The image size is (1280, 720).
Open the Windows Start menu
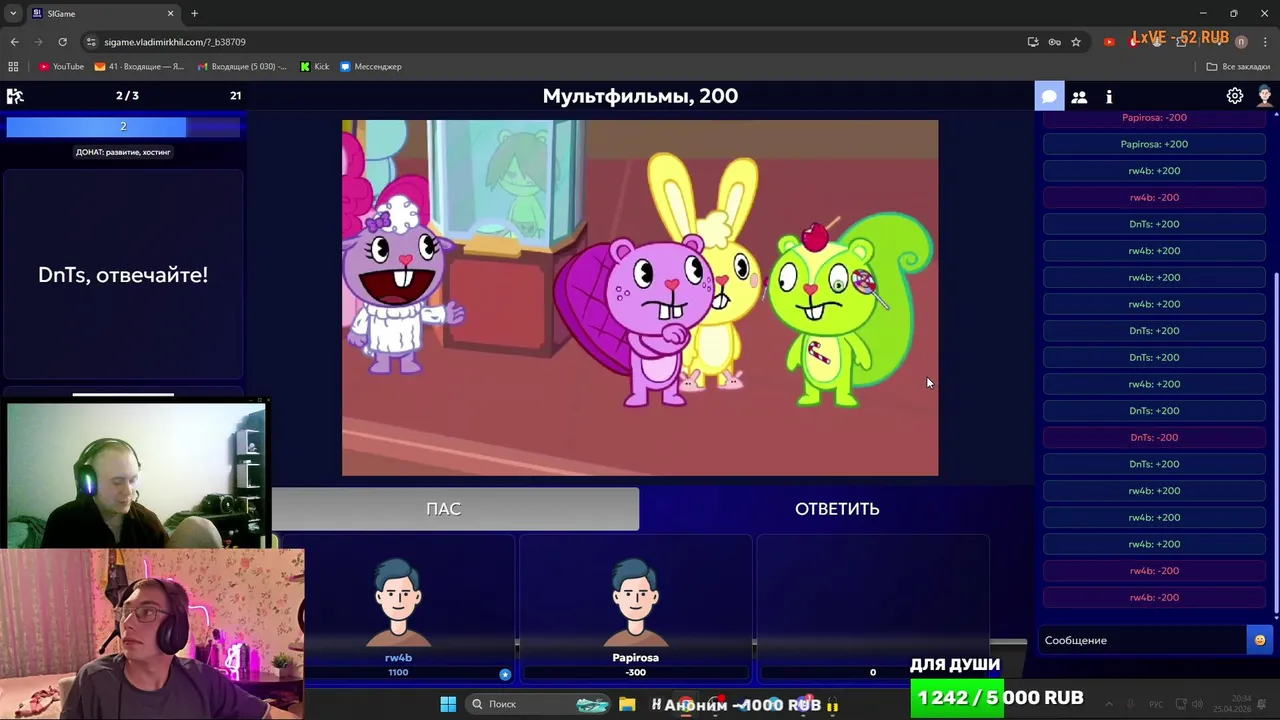[448, 704]
